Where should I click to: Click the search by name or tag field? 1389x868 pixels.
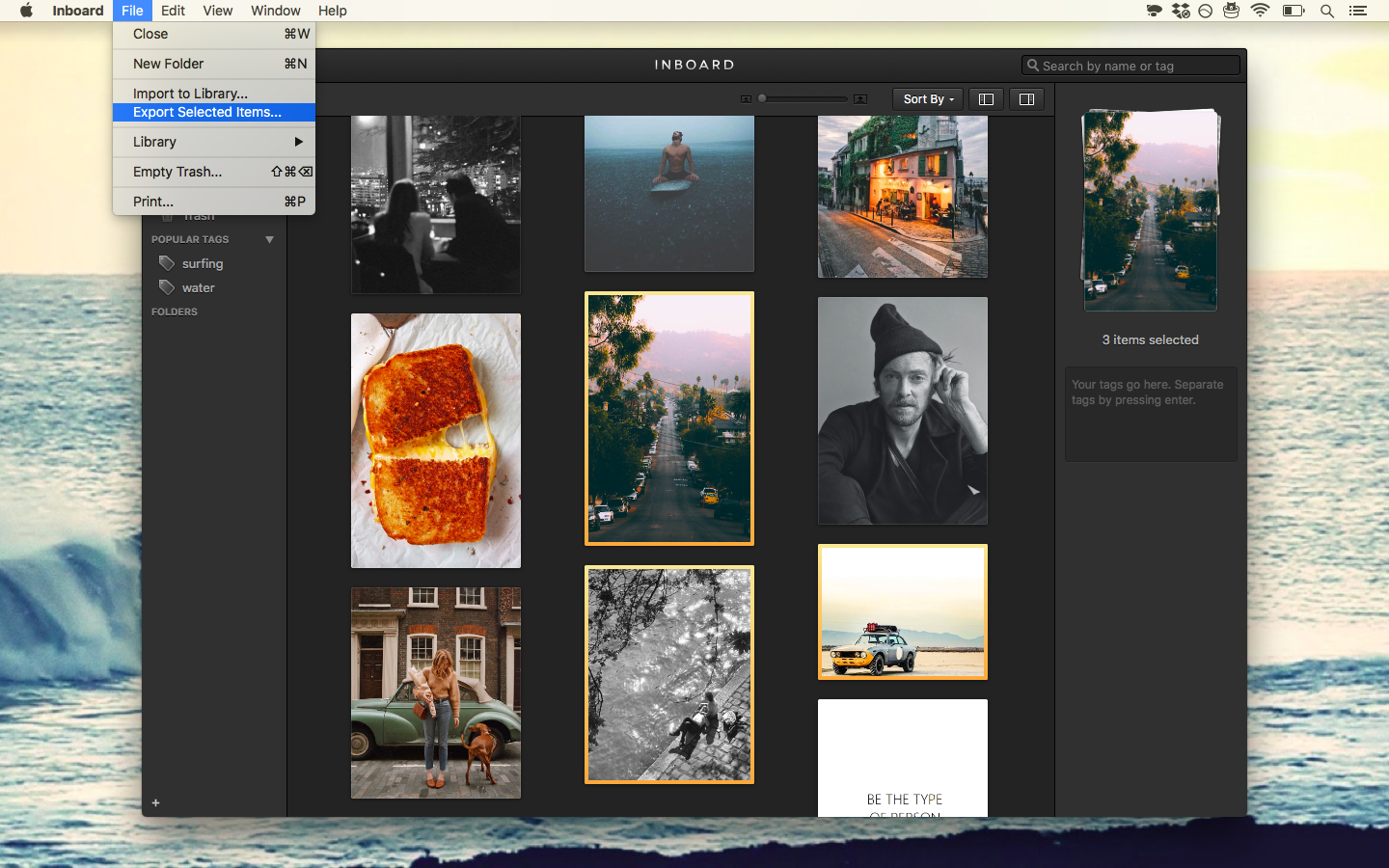tap(1130, 65)
